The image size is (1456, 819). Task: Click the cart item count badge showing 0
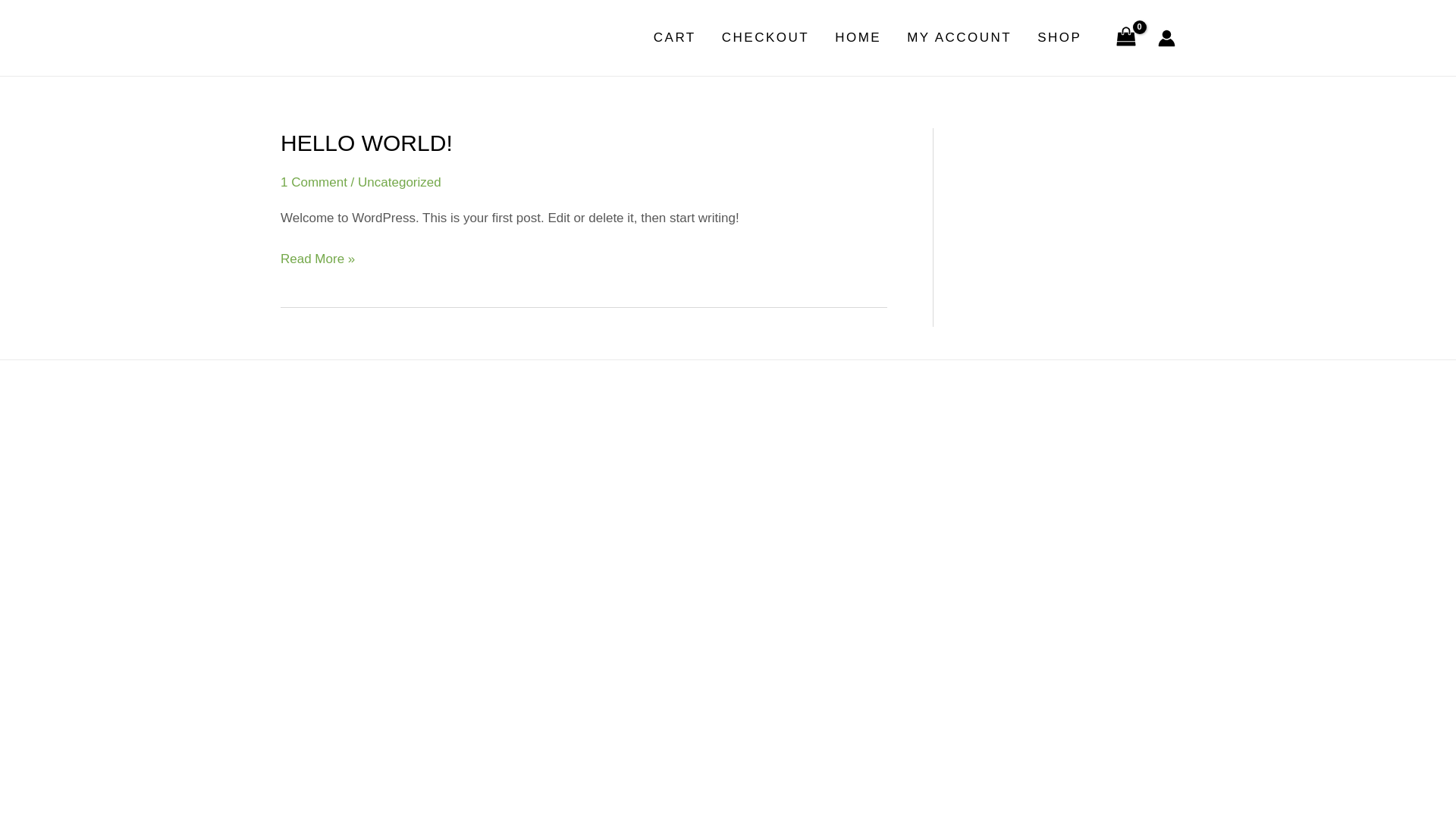point(1139,27)
